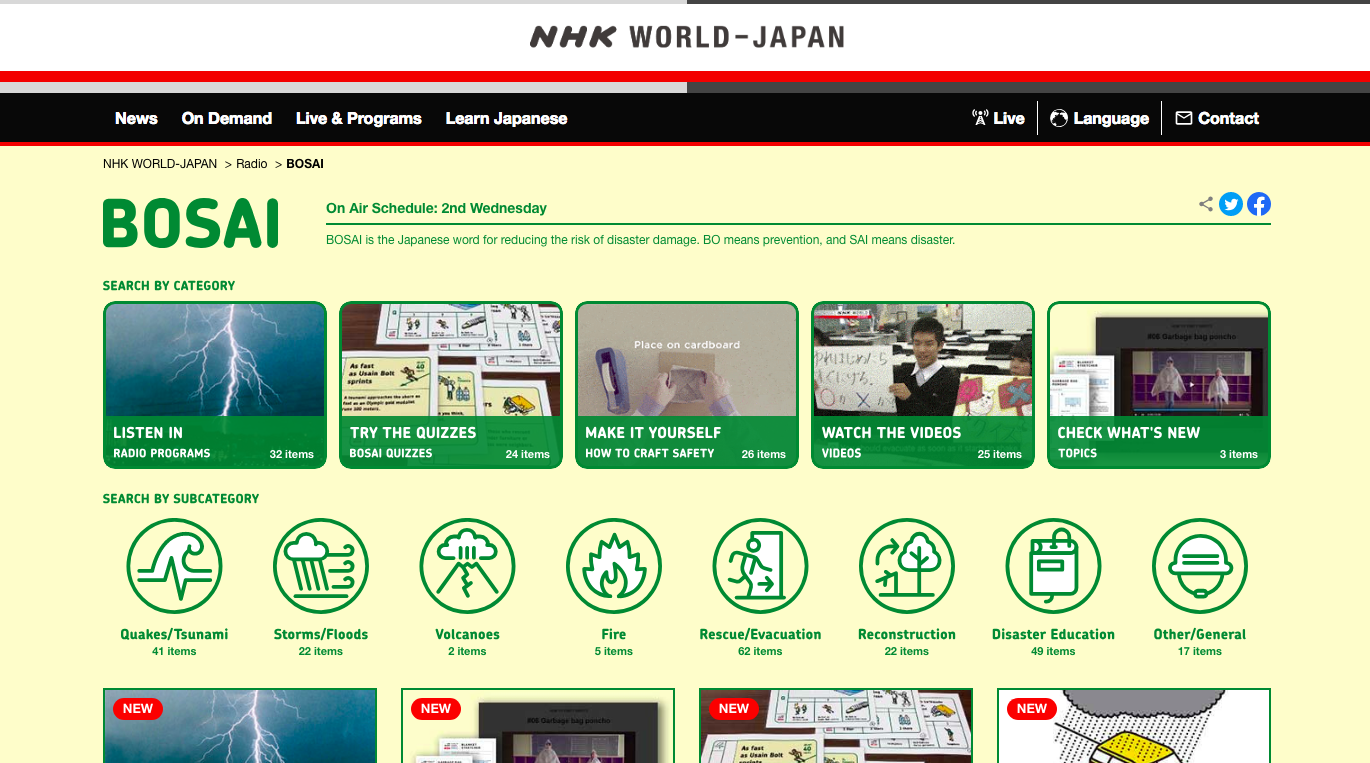Click the "41 items" count under Quakes/Tsunami

174,651
